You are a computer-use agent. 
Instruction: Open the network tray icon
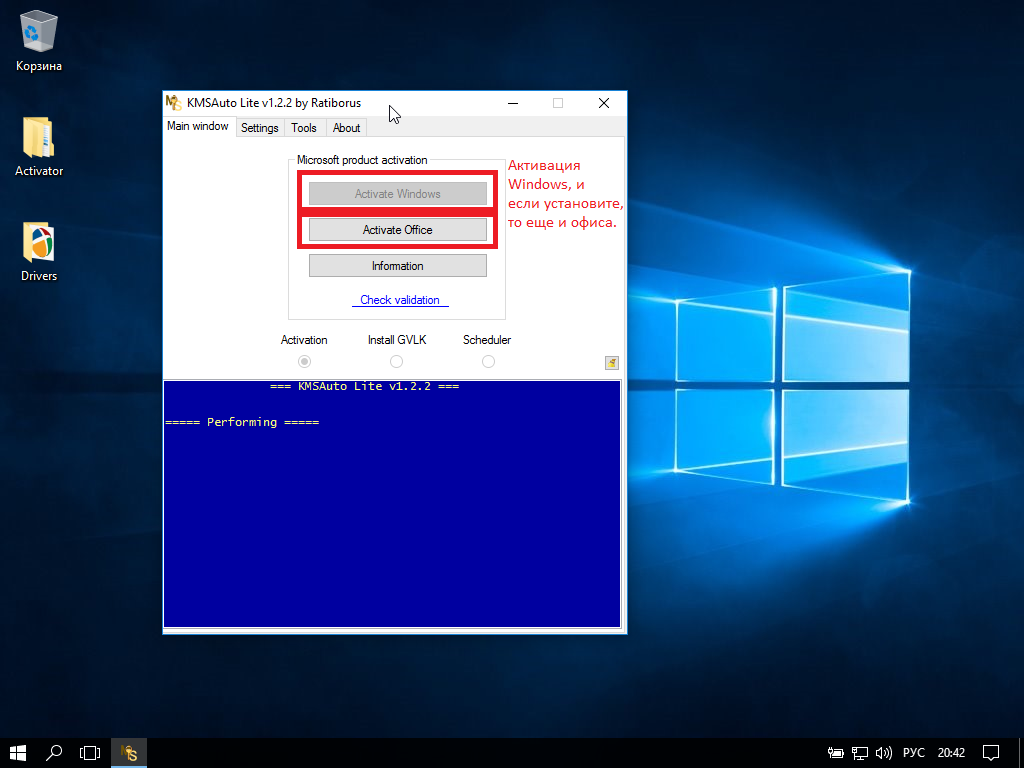point(859,753)
